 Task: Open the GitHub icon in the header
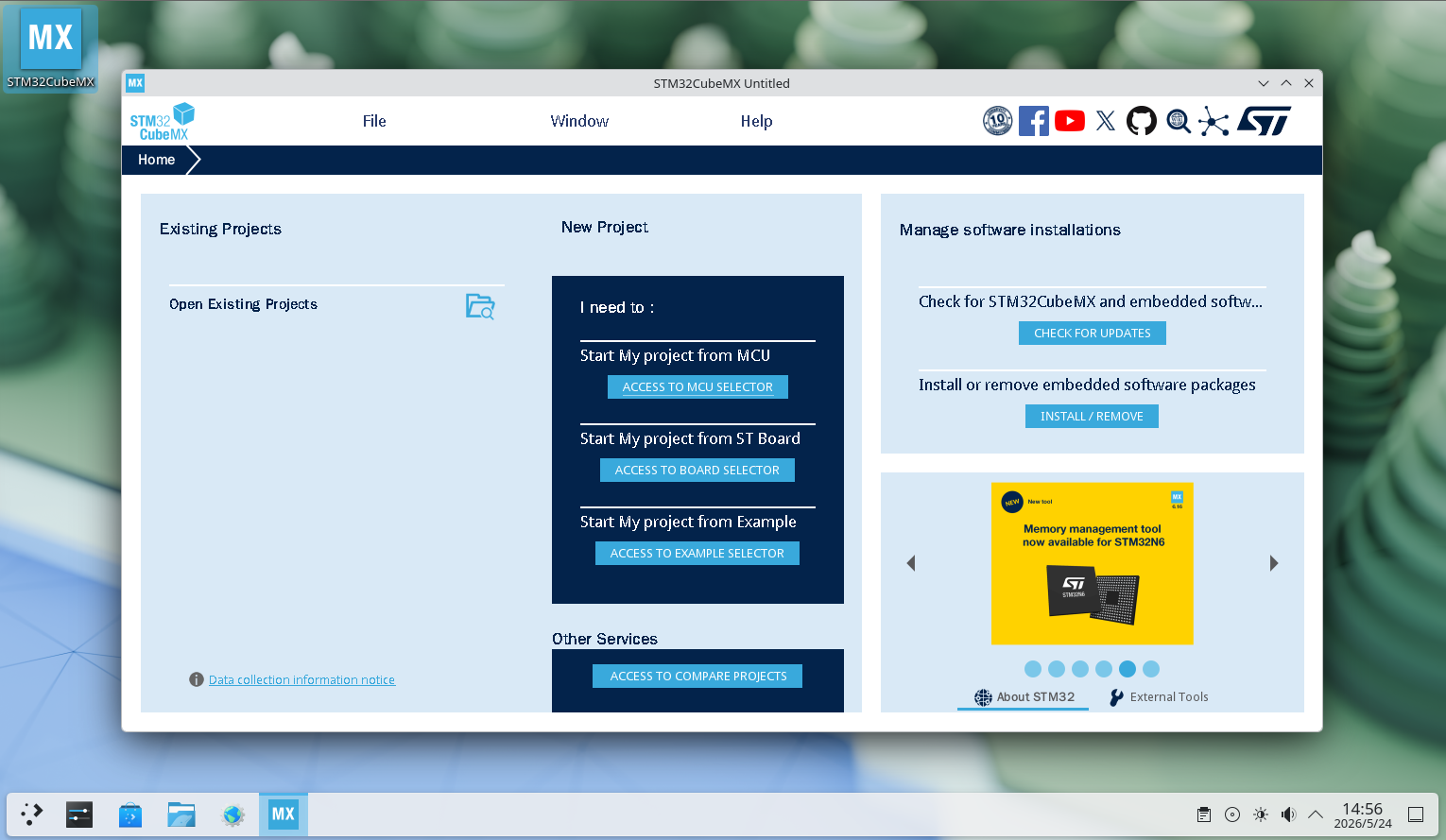point(1142,121)
